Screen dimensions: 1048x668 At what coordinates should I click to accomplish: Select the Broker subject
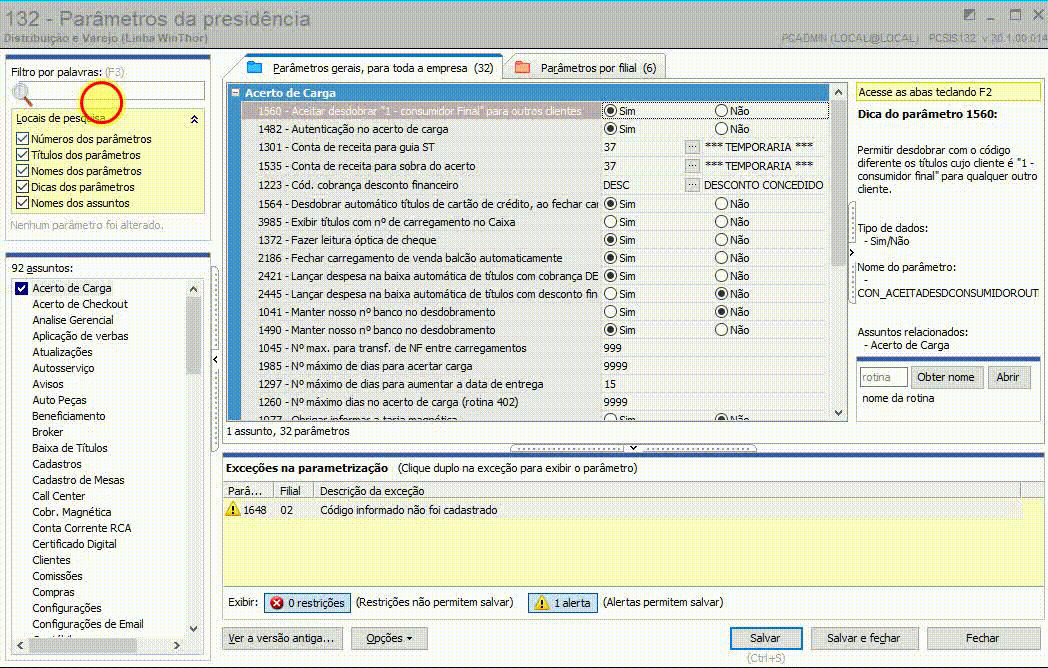coord(47,432)
